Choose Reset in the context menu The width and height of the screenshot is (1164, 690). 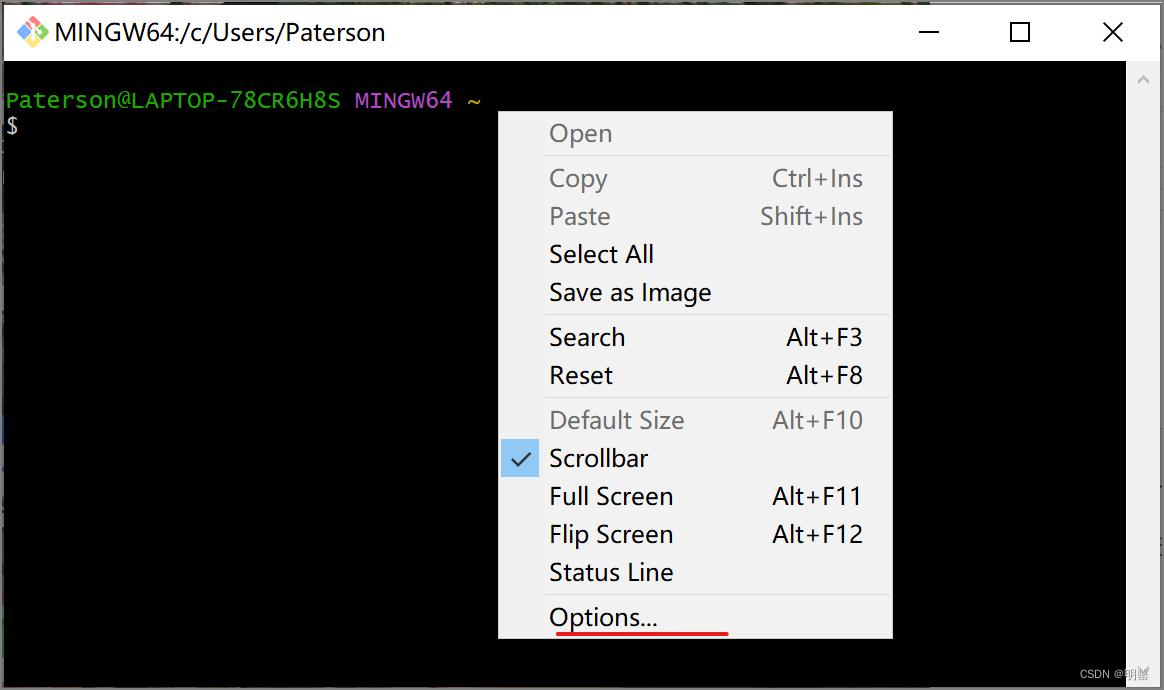[x=695, y=375]
